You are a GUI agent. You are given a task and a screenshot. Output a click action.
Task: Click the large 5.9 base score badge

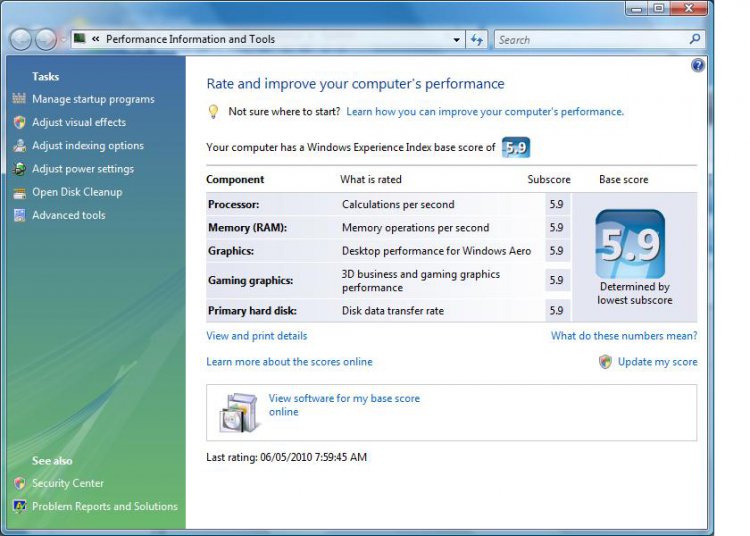pyautogui.click(x=630, y=244)
